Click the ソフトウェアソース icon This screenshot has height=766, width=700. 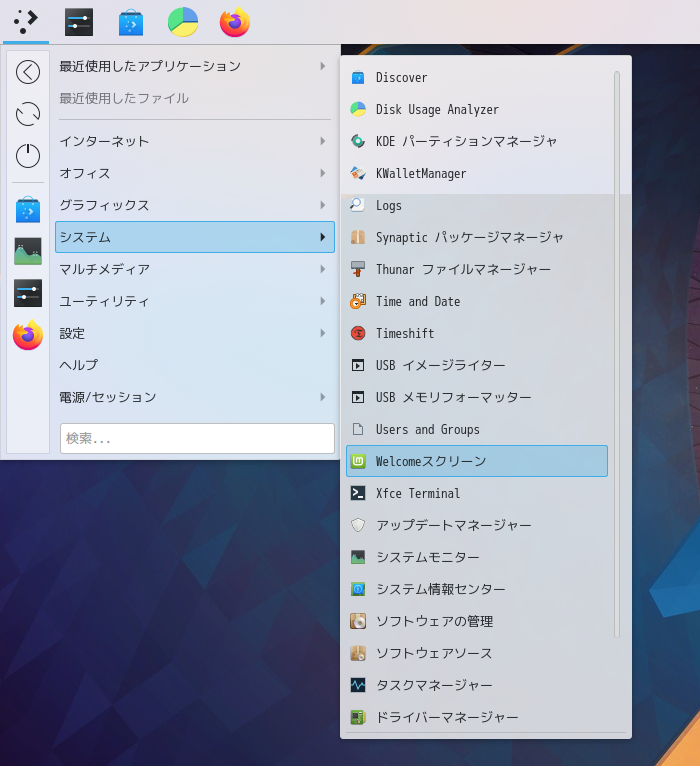tap(358, 653)
